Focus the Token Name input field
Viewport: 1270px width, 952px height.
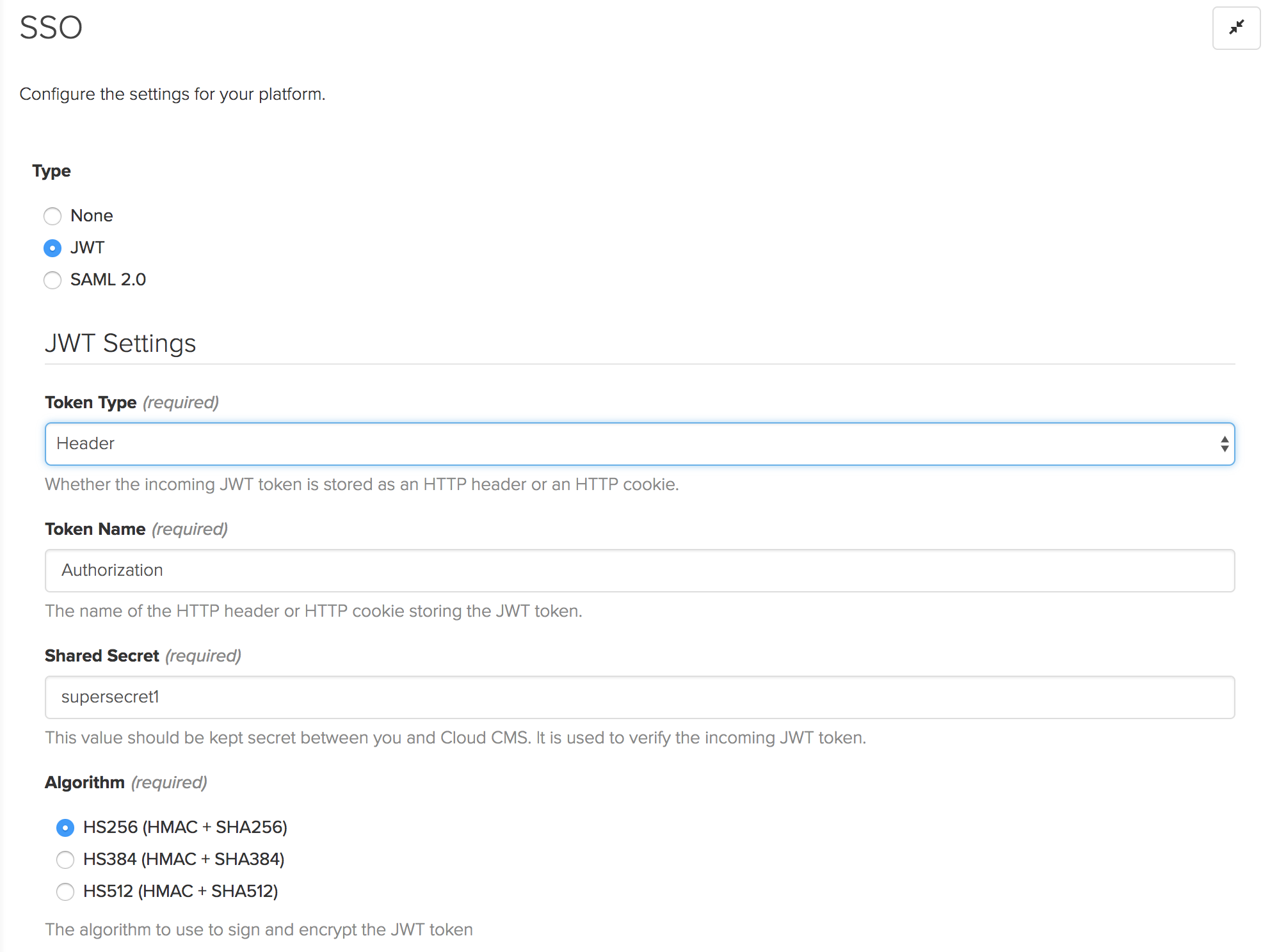click(639, 571)
